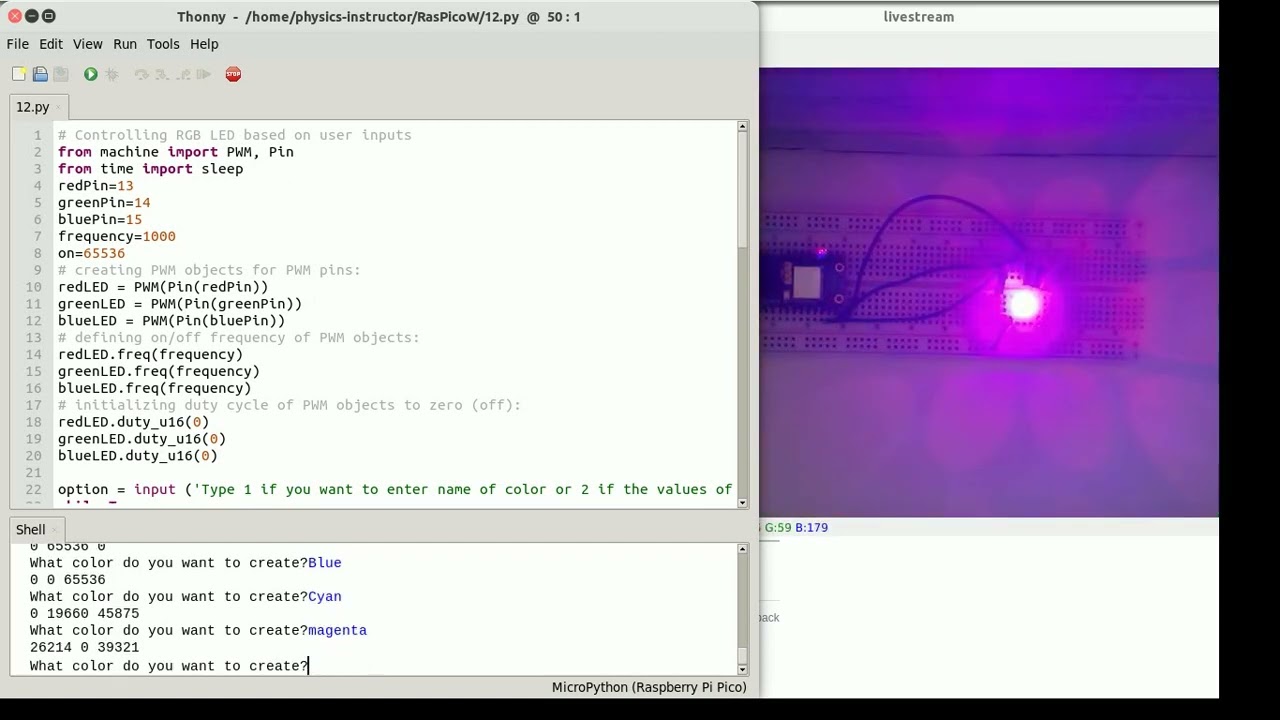
Task: Click the 'G:59 B:179' readout in livestream window
Action: click(x=795, y=527)
